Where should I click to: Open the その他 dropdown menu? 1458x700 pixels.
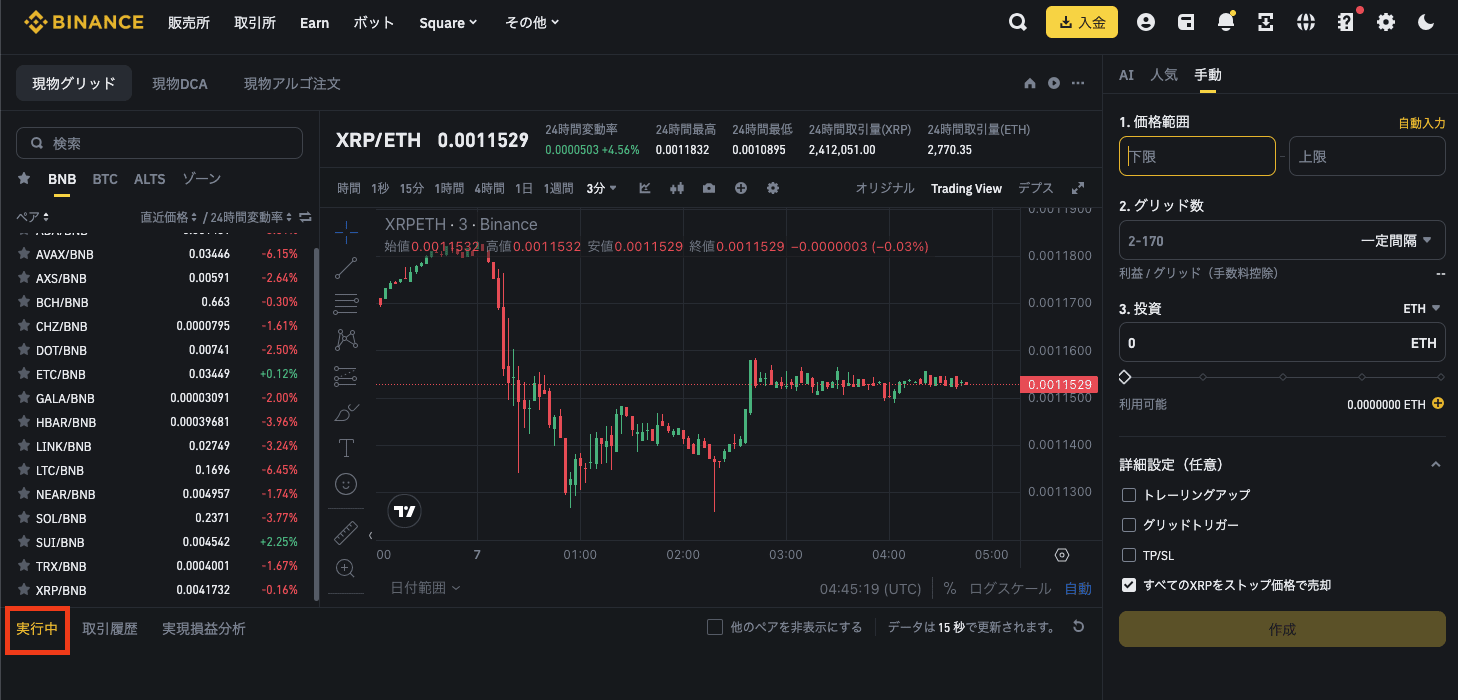point(532,22)
